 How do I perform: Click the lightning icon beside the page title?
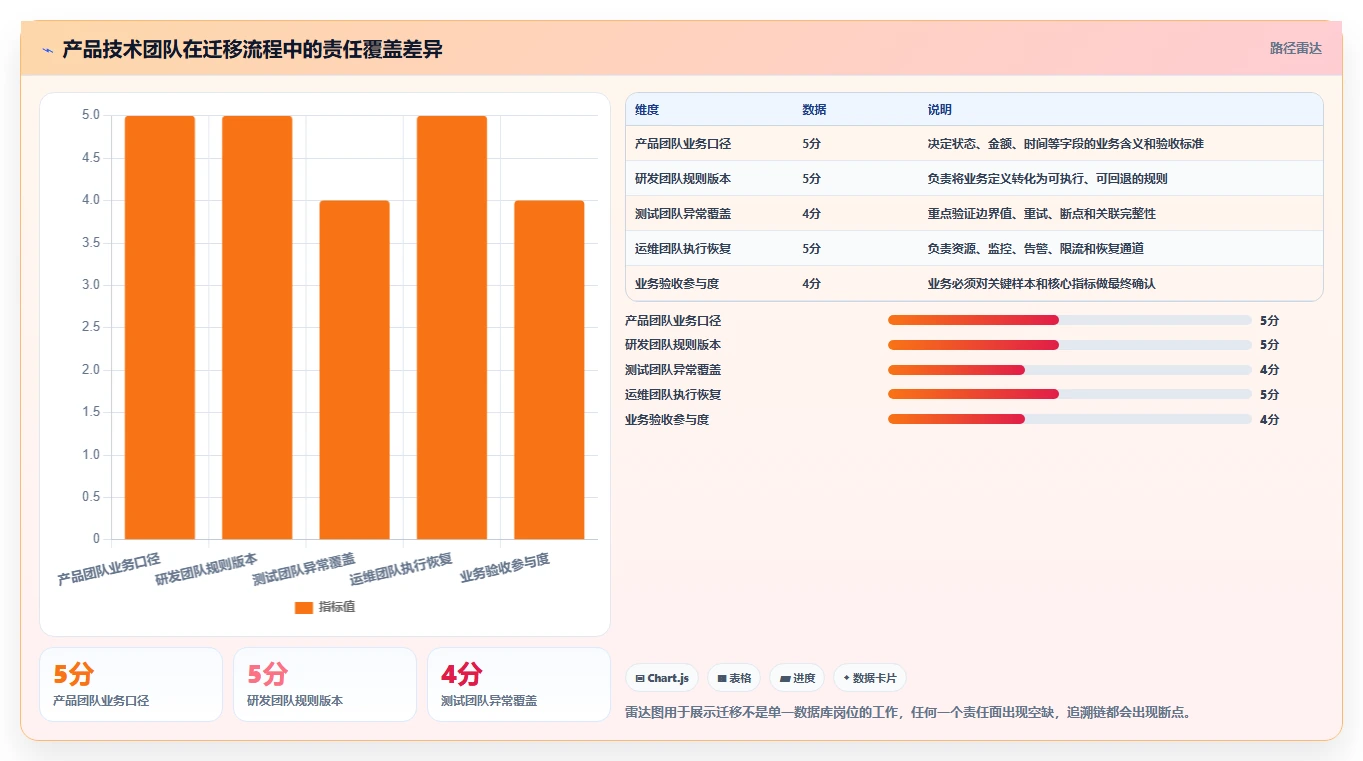coord(47,50)
